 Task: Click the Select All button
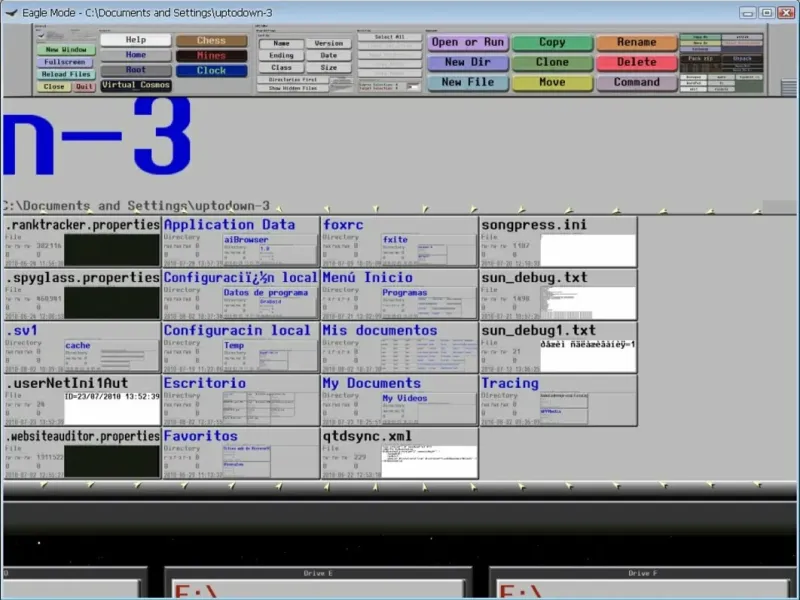click(390, 37)
